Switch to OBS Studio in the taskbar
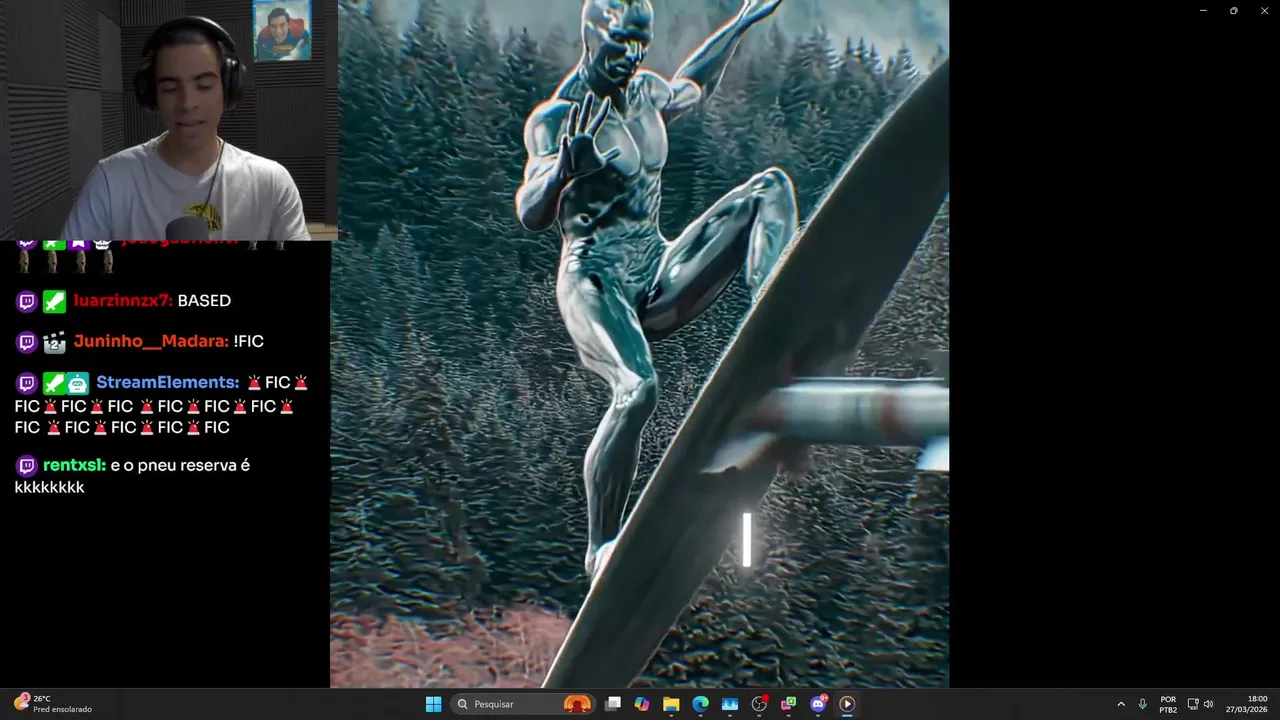 (759, 704)
